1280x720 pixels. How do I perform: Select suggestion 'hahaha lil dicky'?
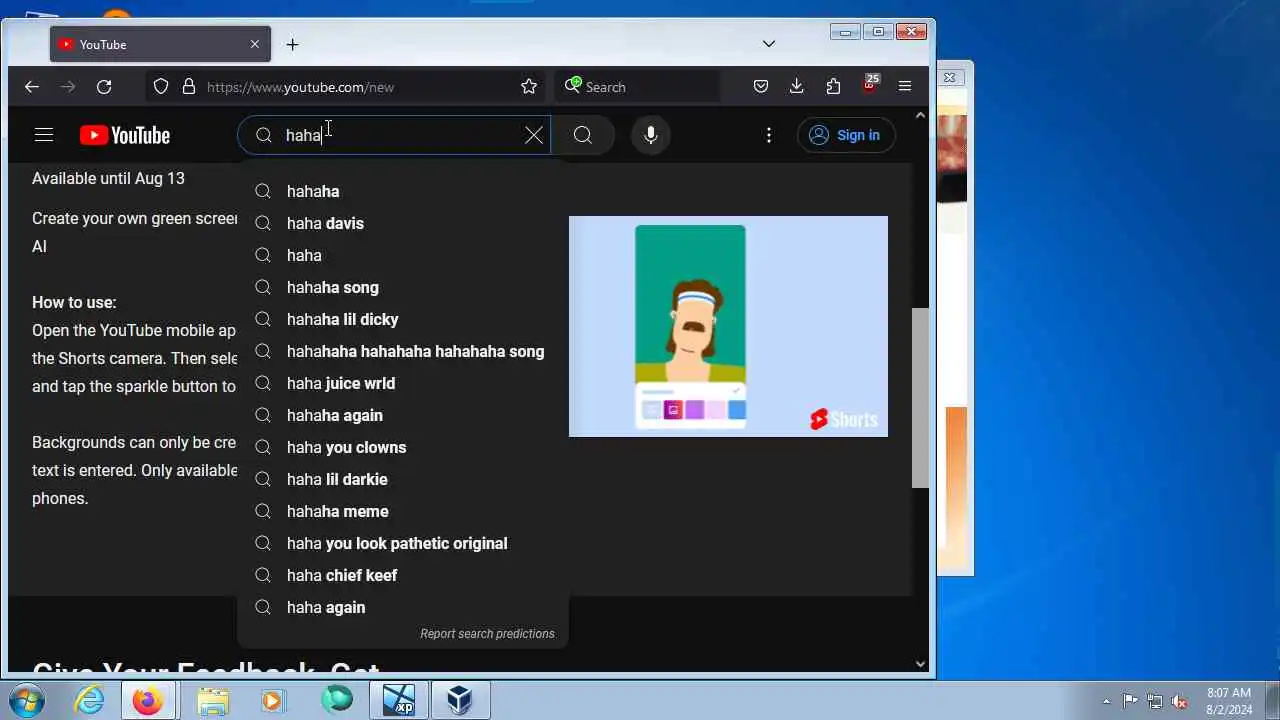[x=403, y=319]
